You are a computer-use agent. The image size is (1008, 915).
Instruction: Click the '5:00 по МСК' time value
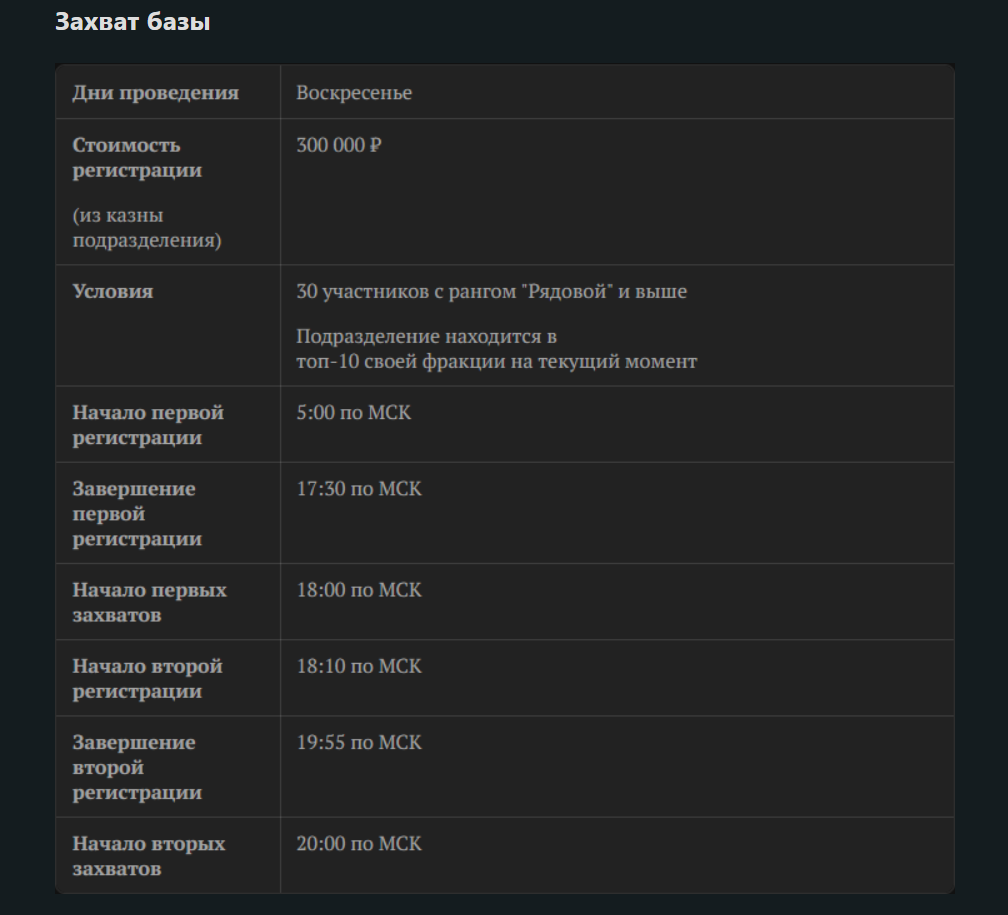click(354, 413)
